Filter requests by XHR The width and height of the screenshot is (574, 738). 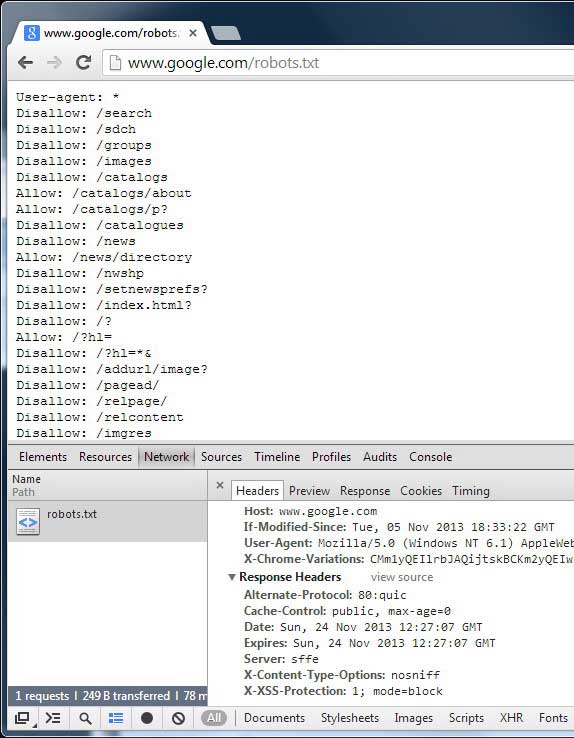click(x=511, y=718)
